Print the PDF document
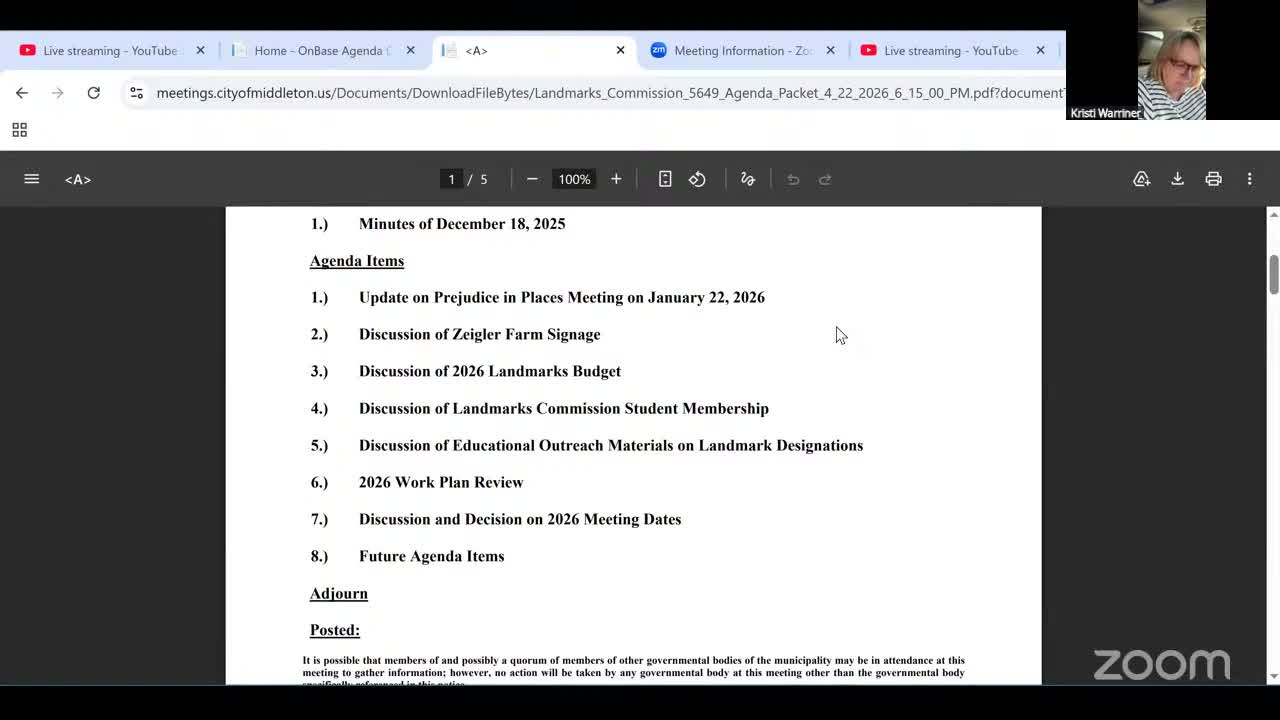1280x720 pixels. click(x=1213, y=179)
